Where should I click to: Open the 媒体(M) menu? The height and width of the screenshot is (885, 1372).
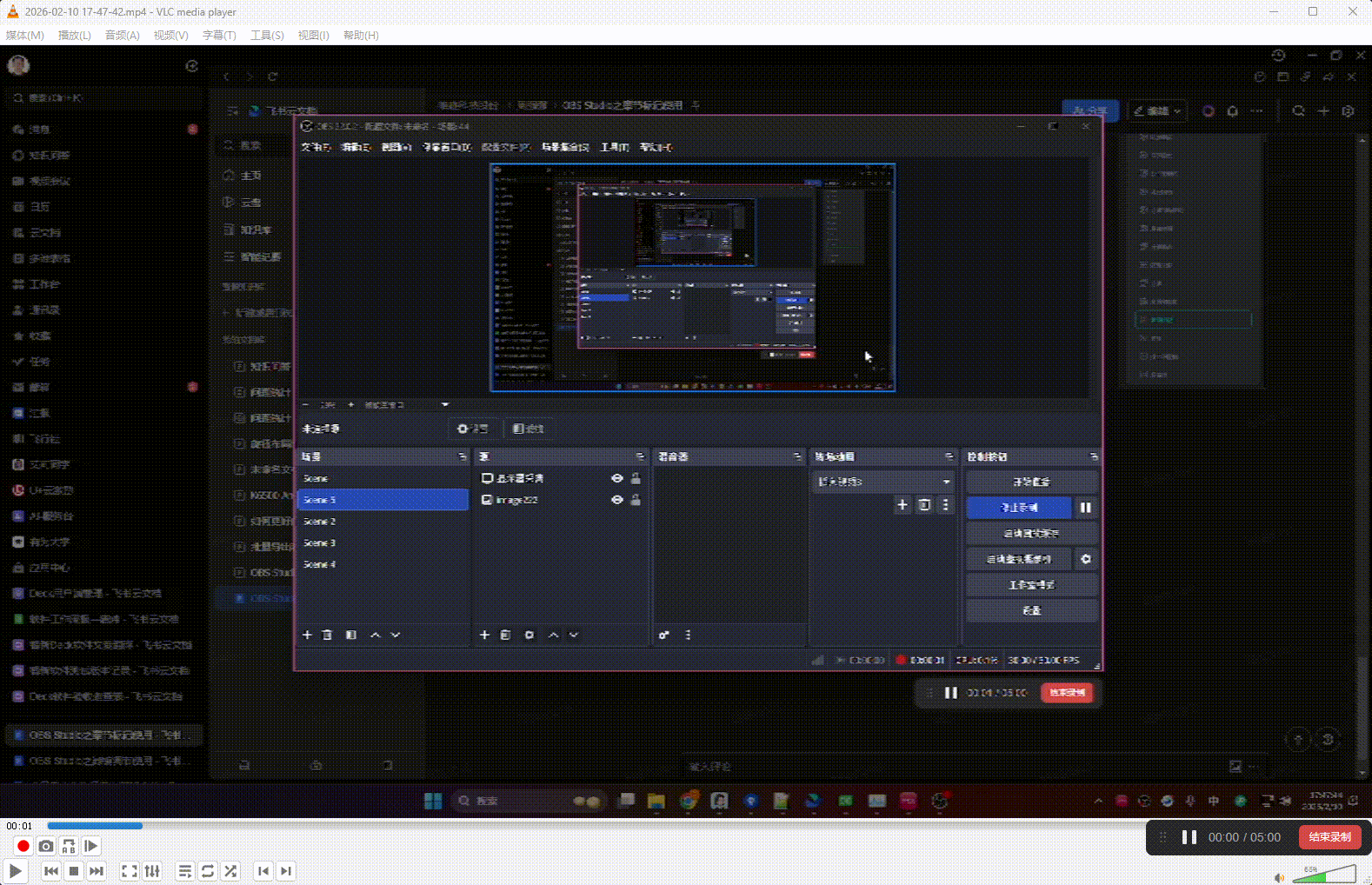point(24,36)
